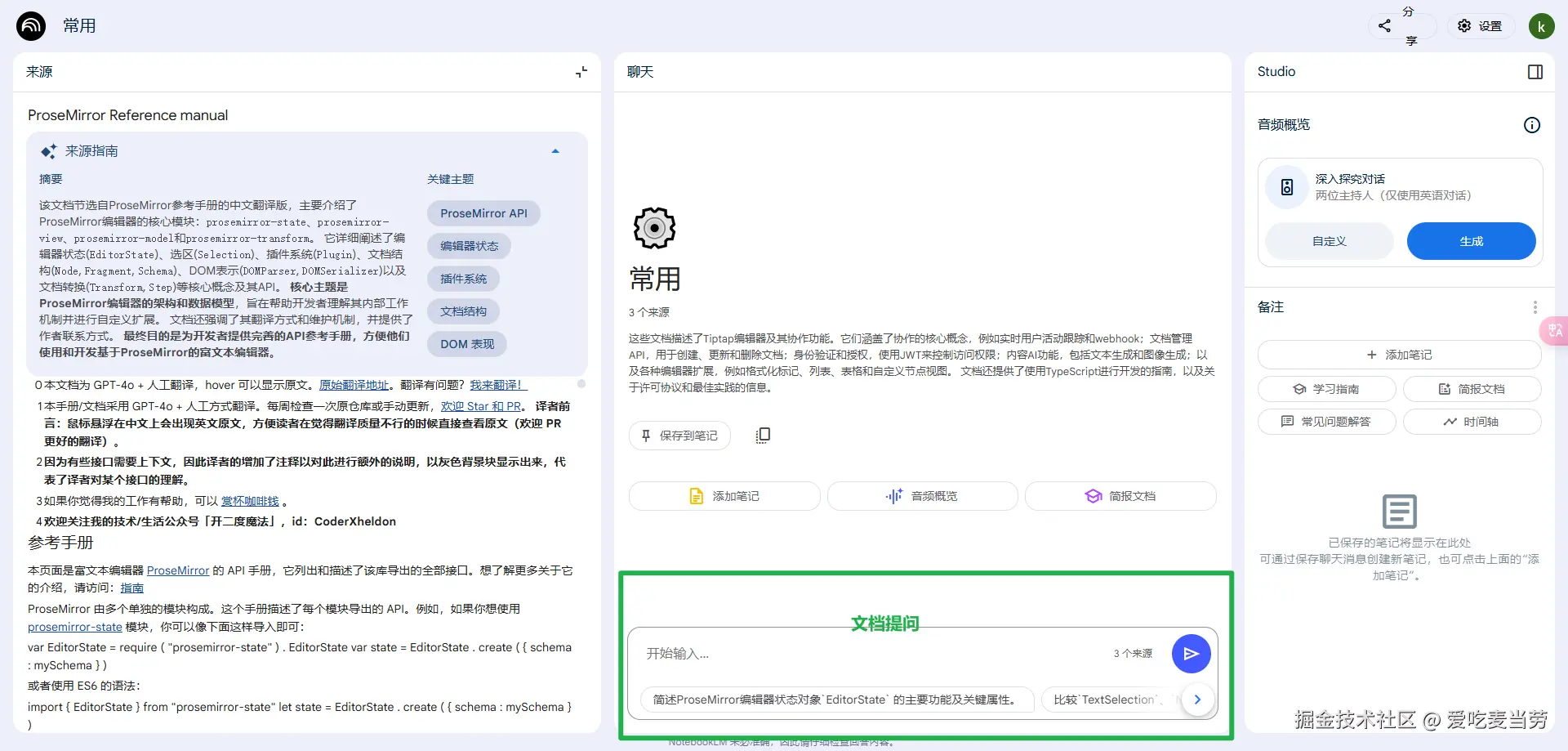Toggle the Studio panel layout icon
1568x751 pixels.
pos(1535,72)
